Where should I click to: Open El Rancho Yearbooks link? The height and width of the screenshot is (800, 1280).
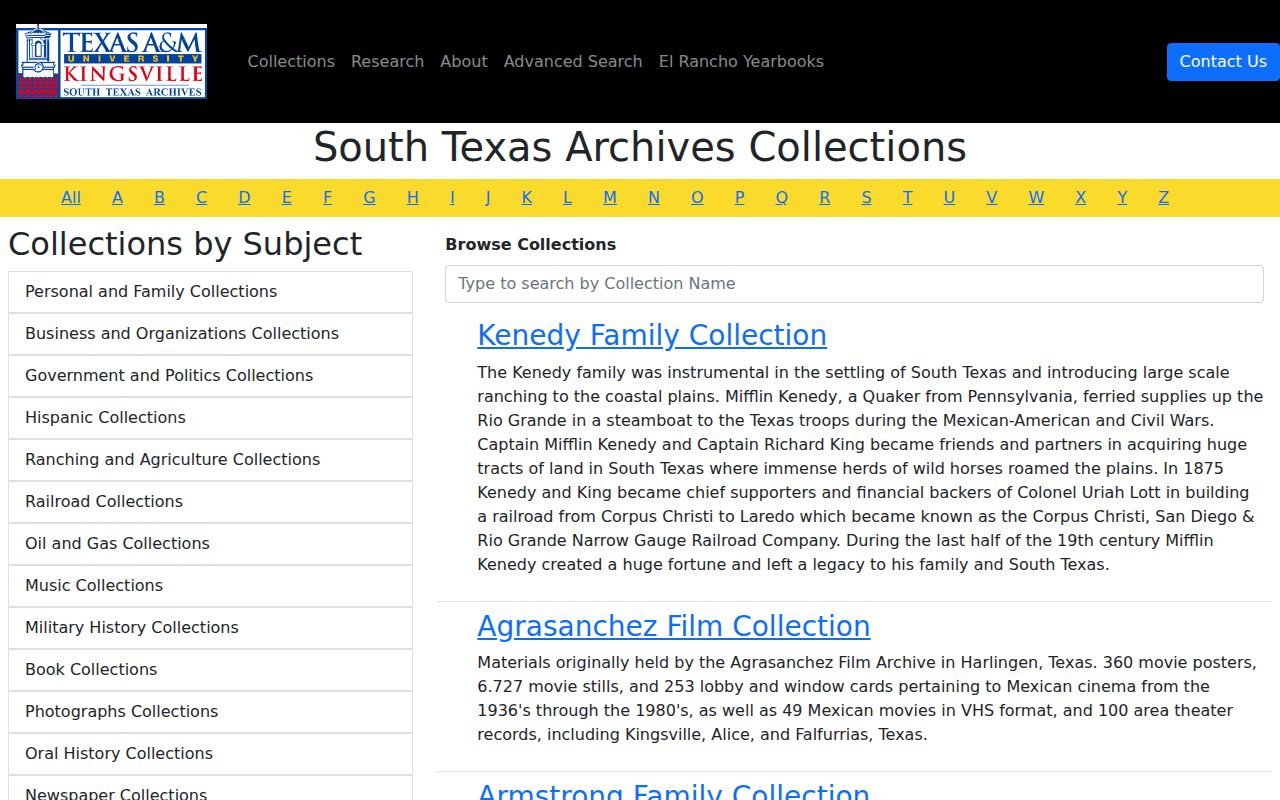741,61
